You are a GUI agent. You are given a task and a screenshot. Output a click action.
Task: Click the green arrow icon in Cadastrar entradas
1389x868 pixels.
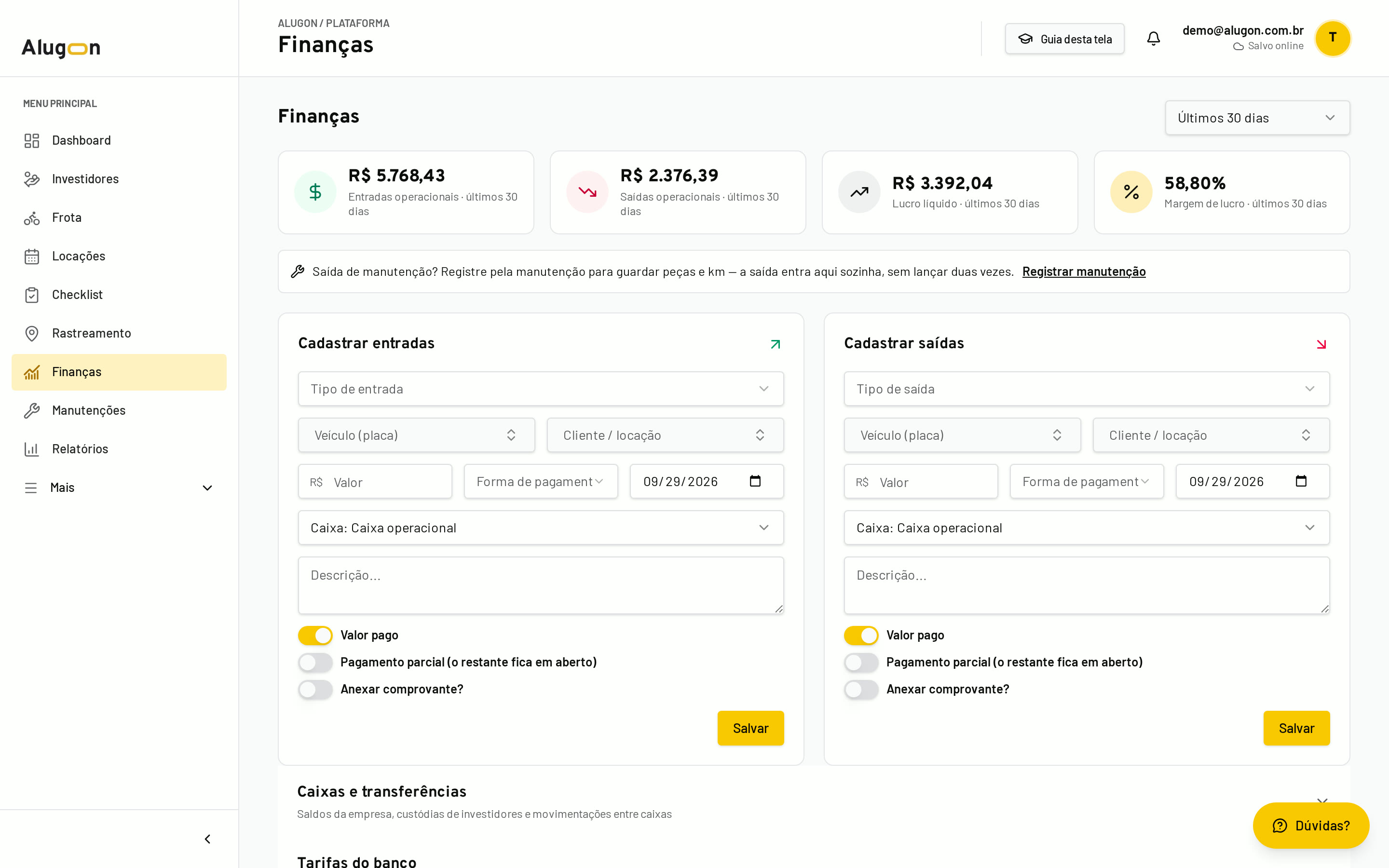tap(776, 344)
